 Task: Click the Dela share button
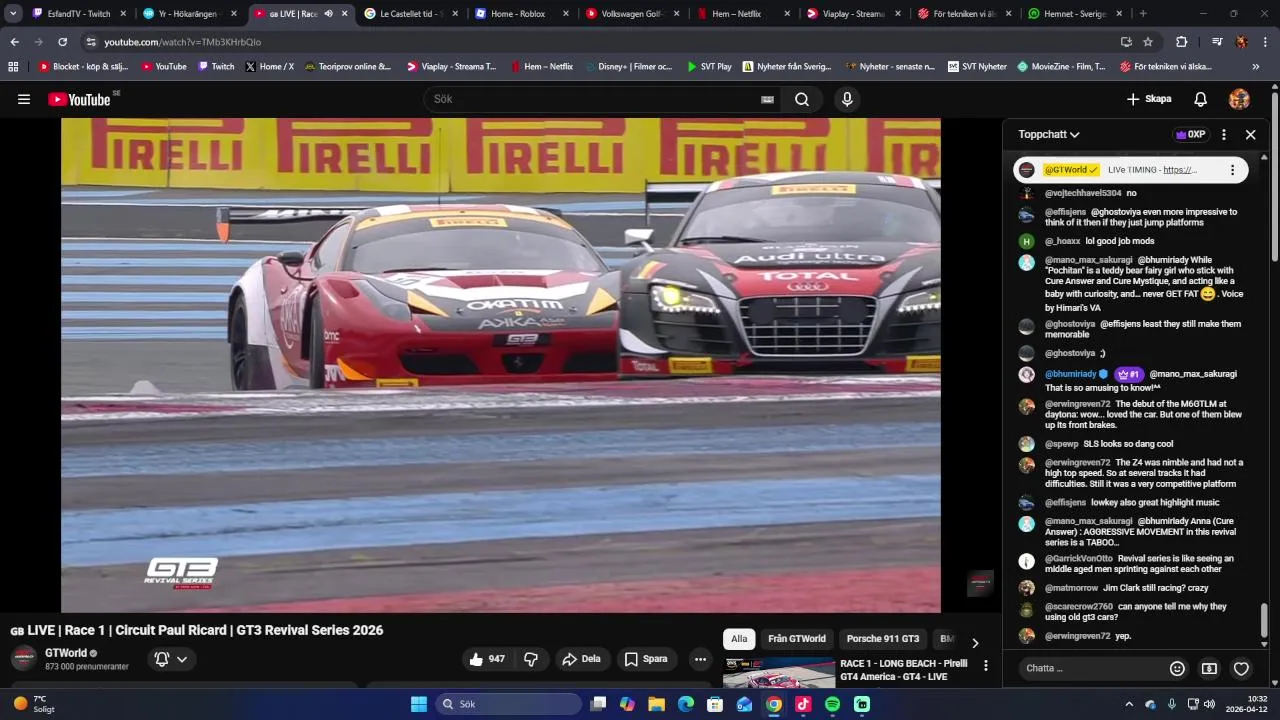tap(581, 659)
